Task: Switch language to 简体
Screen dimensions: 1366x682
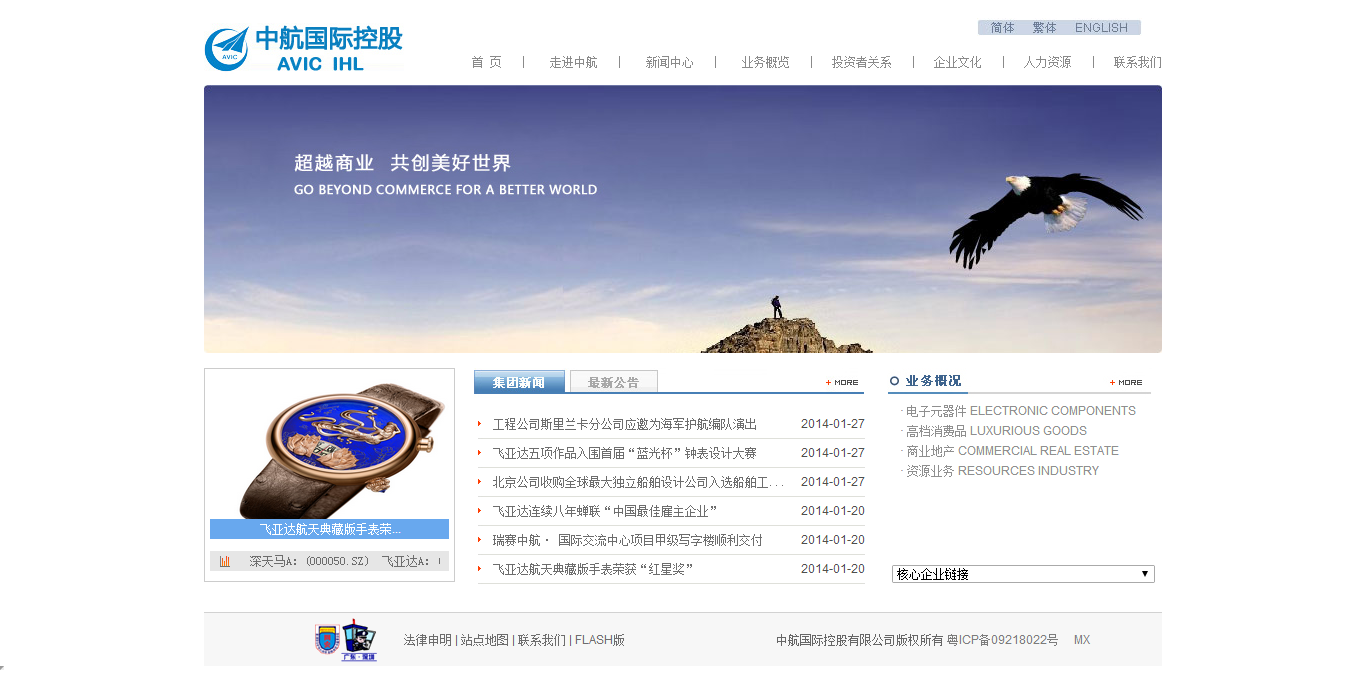Action: point(1002,28)
